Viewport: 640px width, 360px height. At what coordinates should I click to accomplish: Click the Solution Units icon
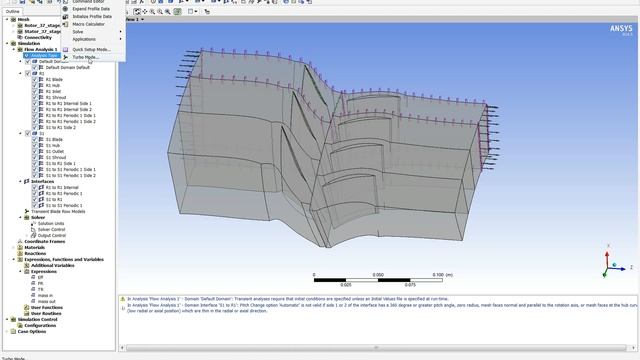(x=33, y=223)
